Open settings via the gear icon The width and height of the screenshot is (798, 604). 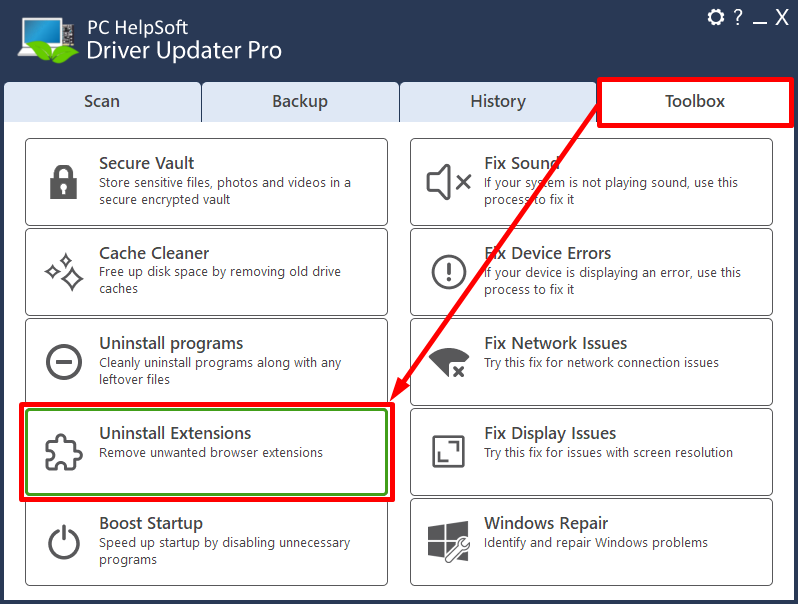pos(716,17)
